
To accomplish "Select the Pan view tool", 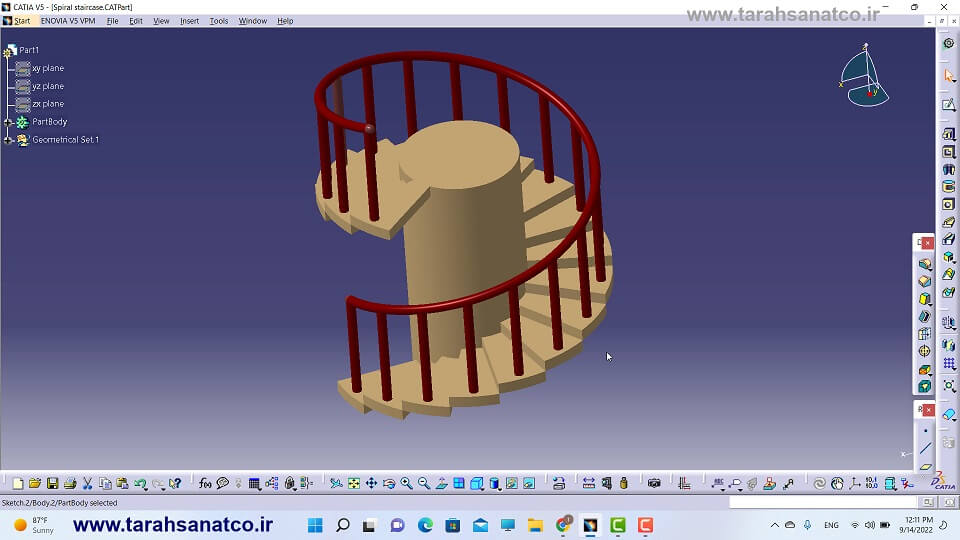I will pyautogui.click(x=371, y=484).
